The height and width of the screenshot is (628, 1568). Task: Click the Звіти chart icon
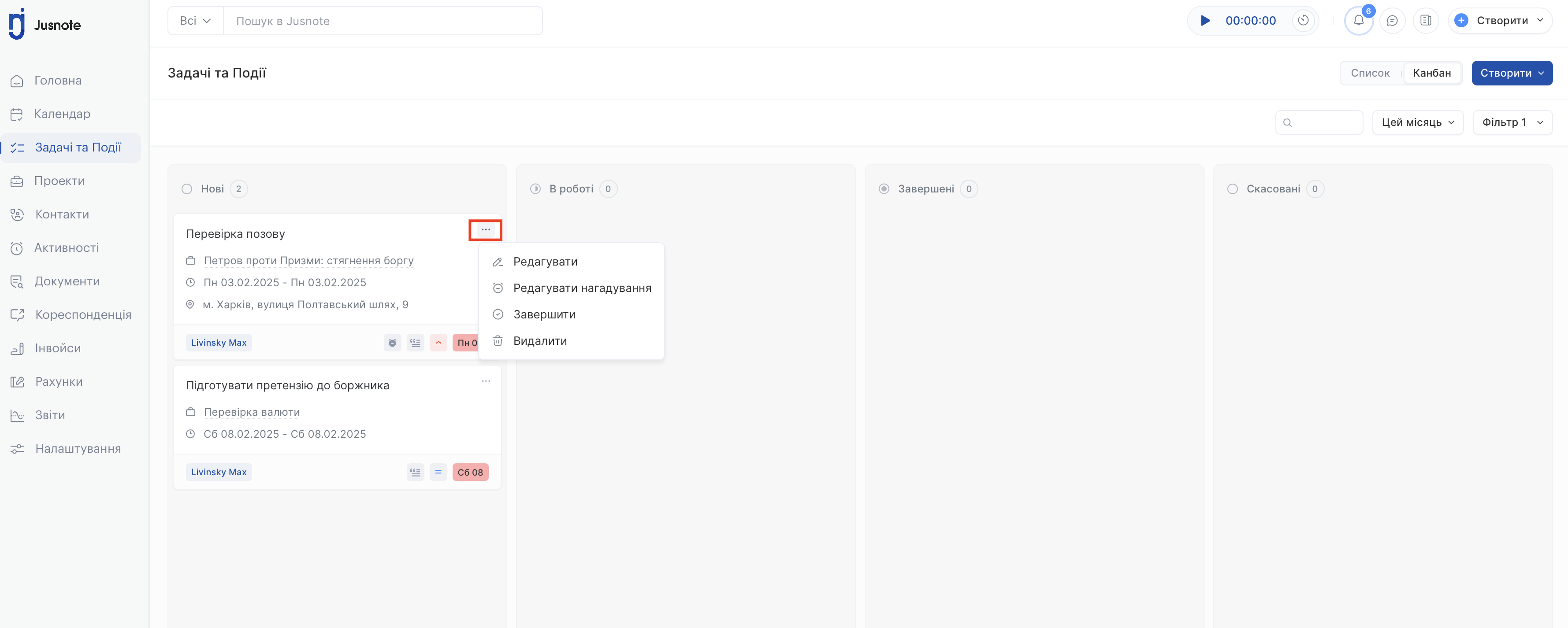click(x=17, y=415)
